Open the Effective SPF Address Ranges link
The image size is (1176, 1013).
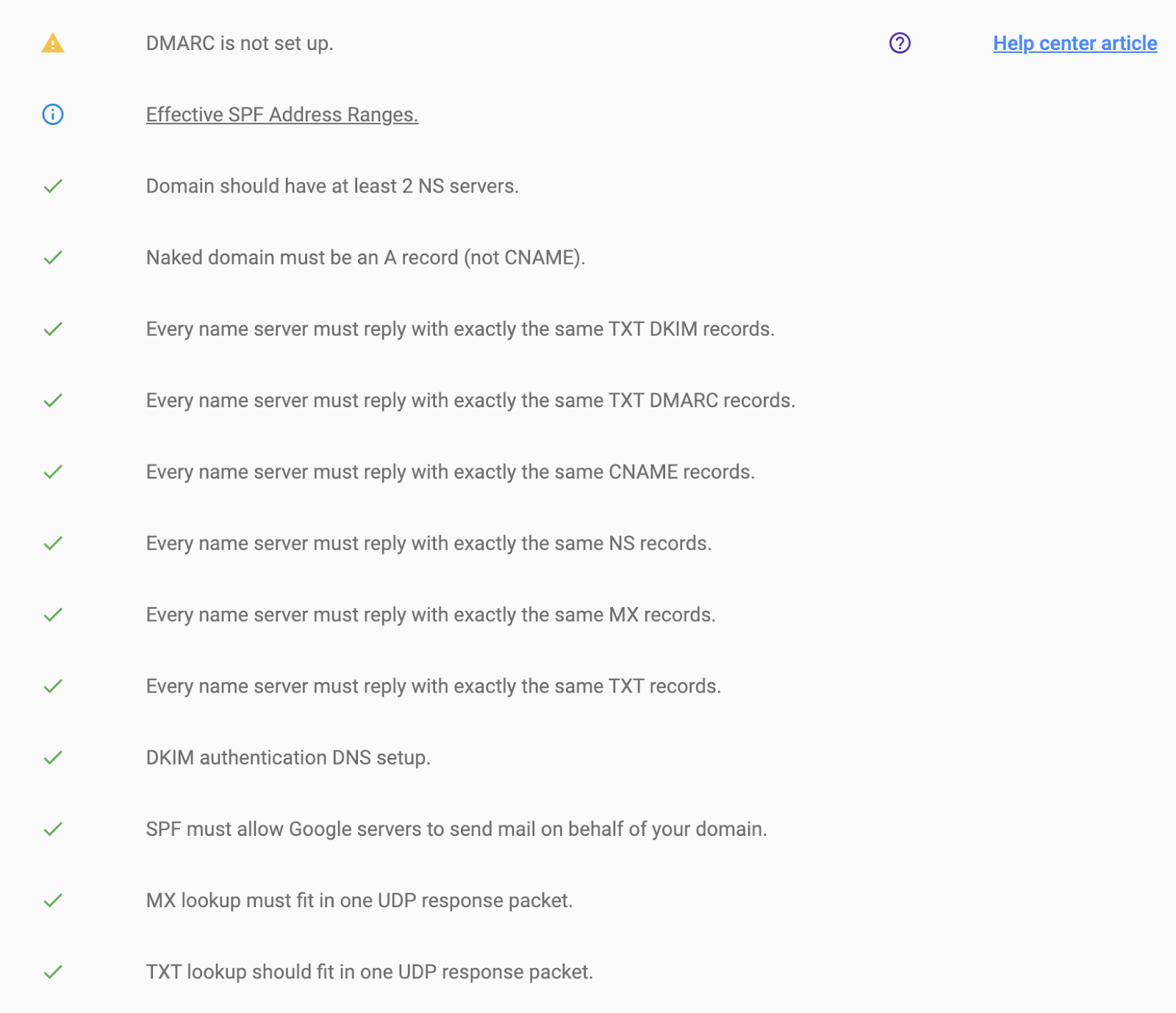(282, 115)
